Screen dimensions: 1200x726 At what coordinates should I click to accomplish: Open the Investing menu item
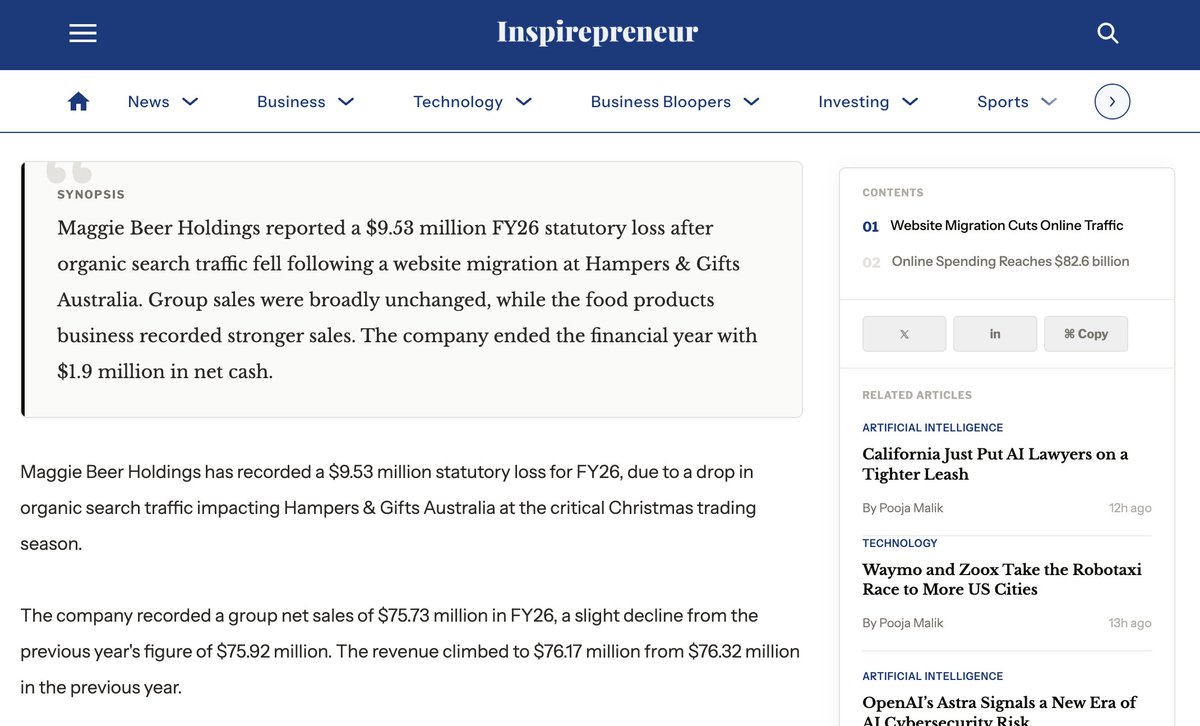pyautogui.click(x=854, y=102)
